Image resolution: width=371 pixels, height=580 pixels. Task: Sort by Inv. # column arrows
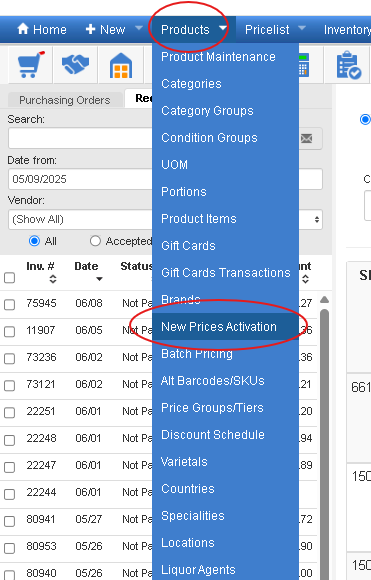pyautogui.click(x=53, y=279)
